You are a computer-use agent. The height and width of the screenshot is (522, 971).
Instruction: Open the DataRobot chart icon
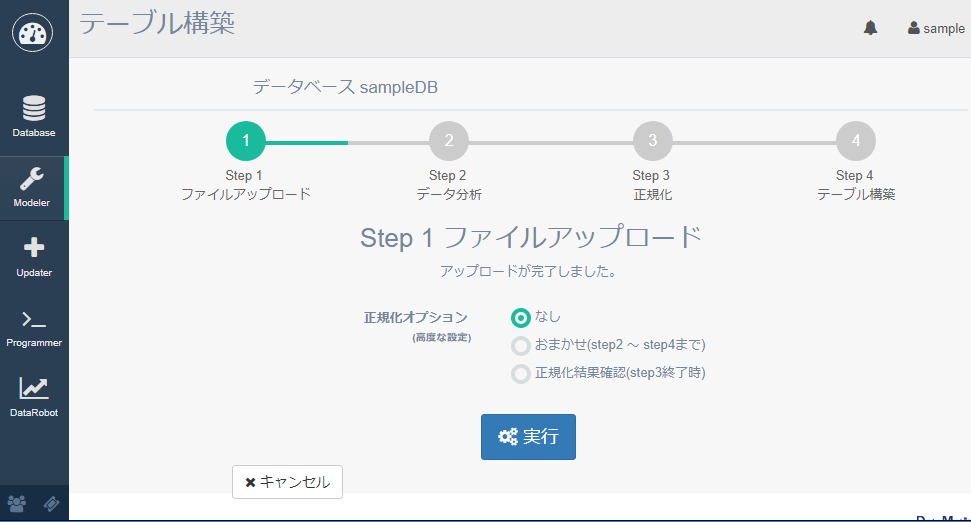pyautogui.click(x=34, y=396)
